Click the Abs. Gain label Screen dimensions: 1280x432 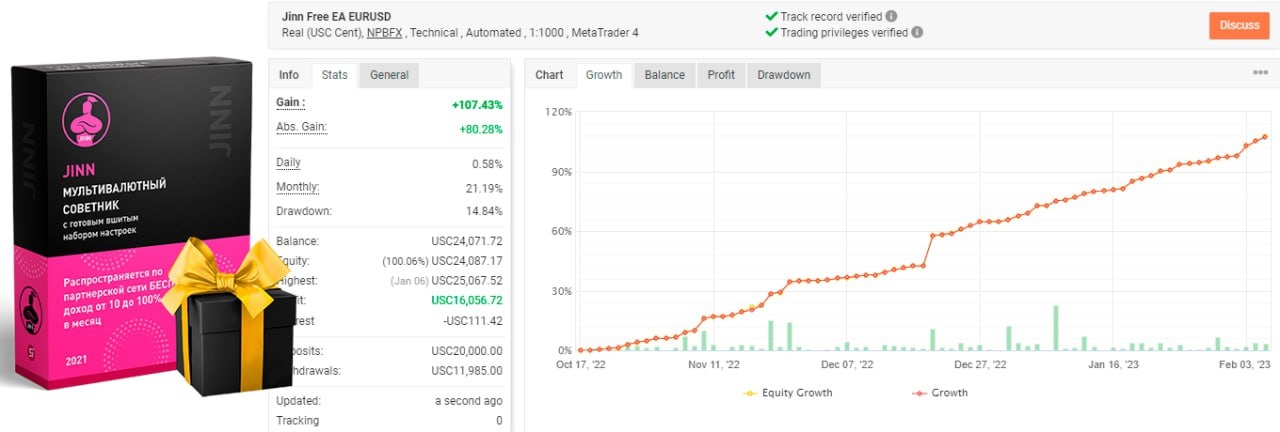[x=301, y=127]
